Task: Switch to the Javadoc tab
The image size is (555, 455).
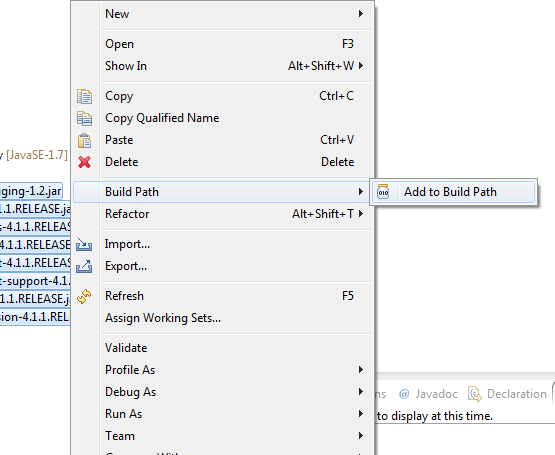Action: click(x=428, y=394)
